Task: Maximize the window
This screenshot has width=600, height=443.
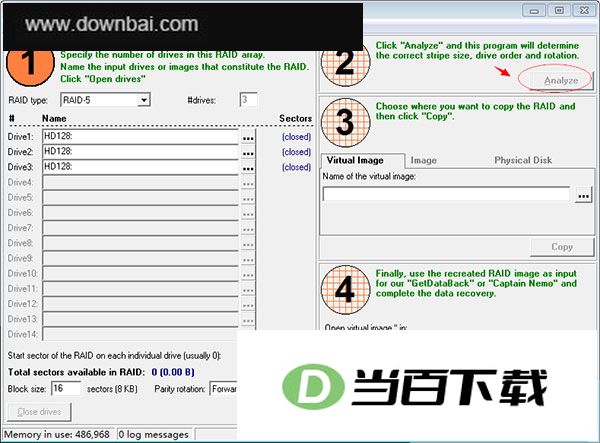Action: 559,10
